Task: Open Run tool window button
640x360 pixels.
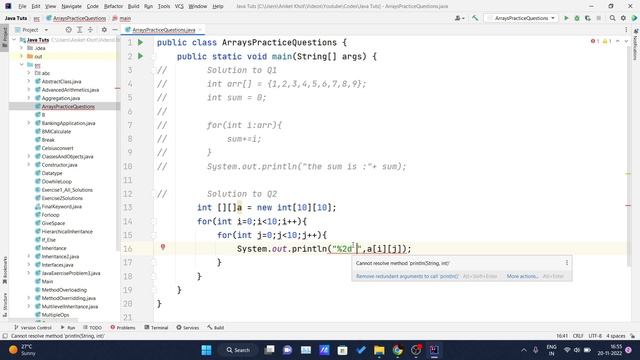Action: tap(68, 327)
